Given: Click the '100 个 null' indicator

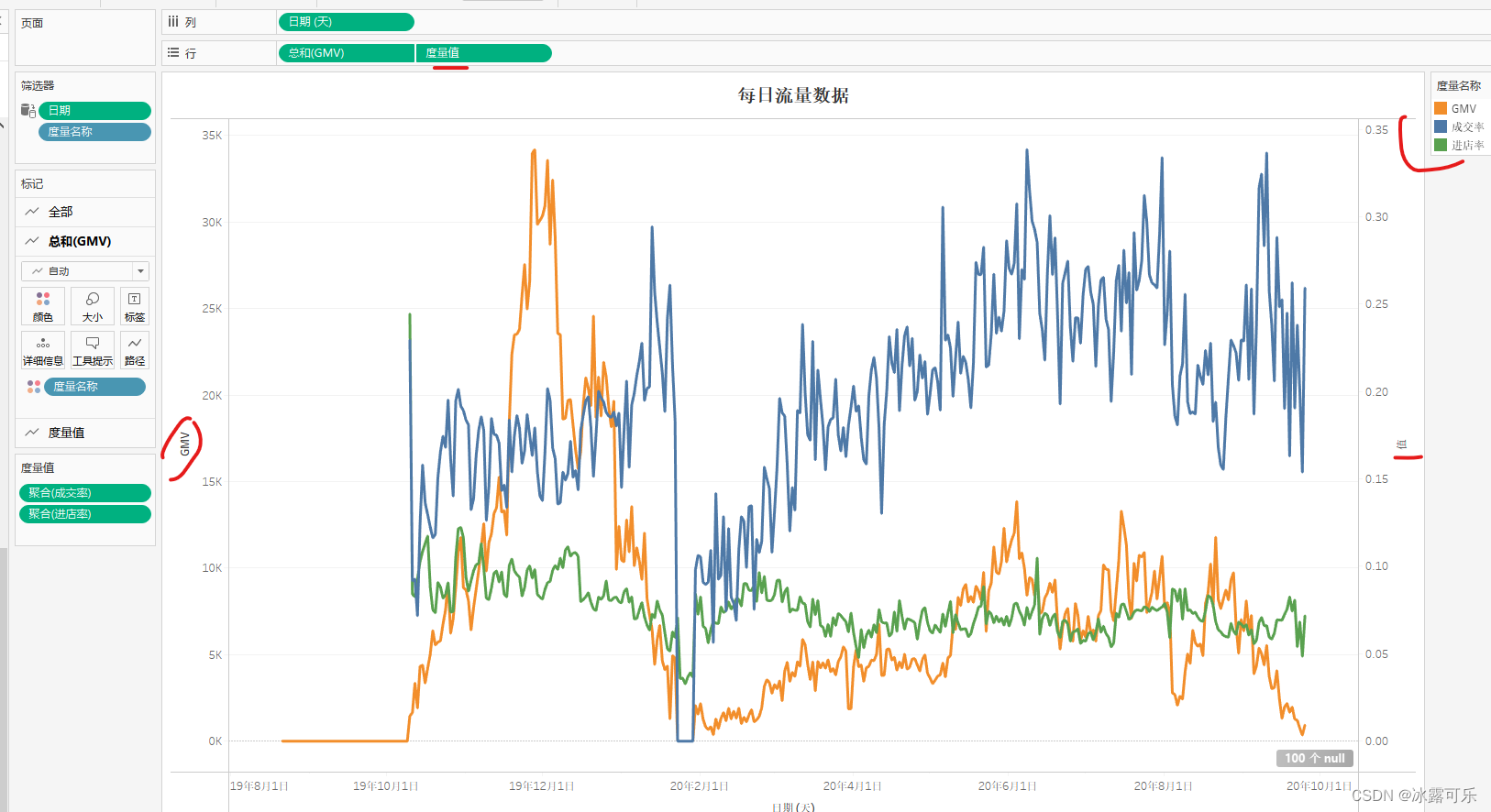Looking at the screenshot, I should tap(1314, 758).
